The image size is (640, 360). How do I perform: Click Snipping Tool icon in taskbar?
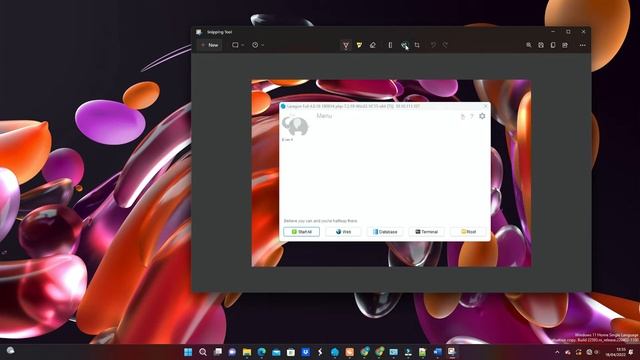coord(451,352)
